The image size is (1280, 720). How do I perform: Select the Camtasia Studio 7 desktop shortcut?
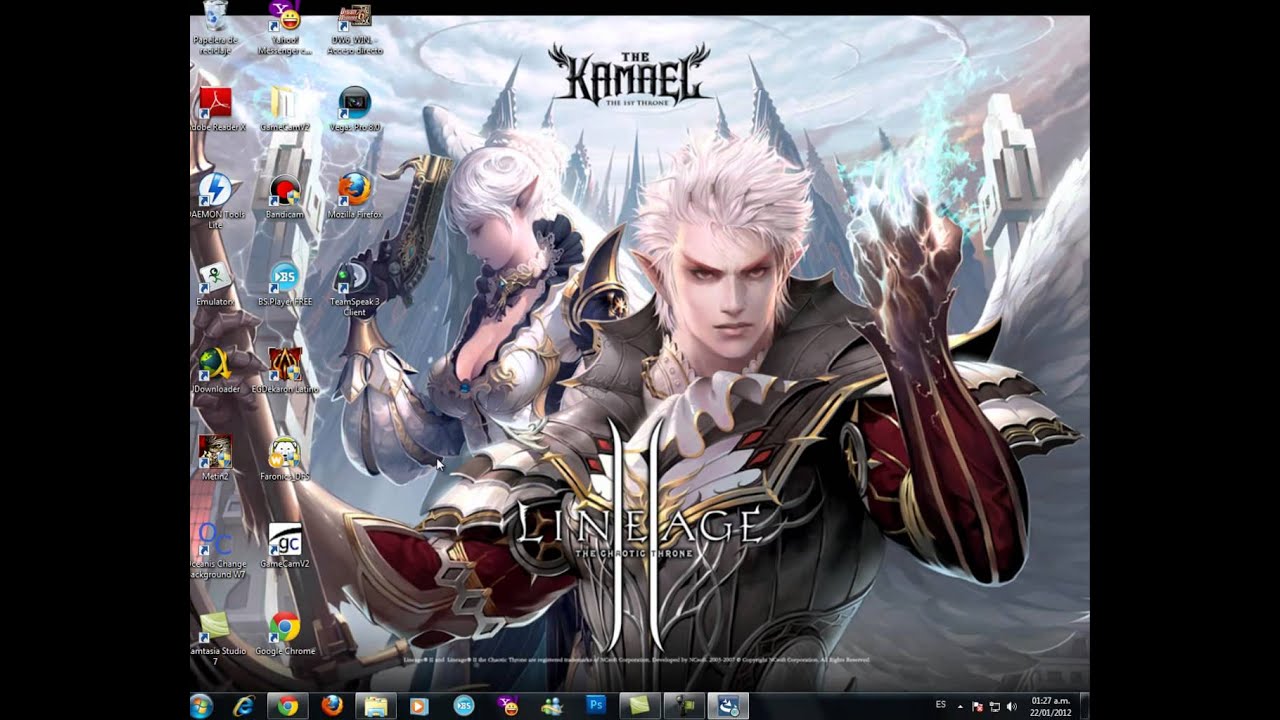tap(215, 639)
